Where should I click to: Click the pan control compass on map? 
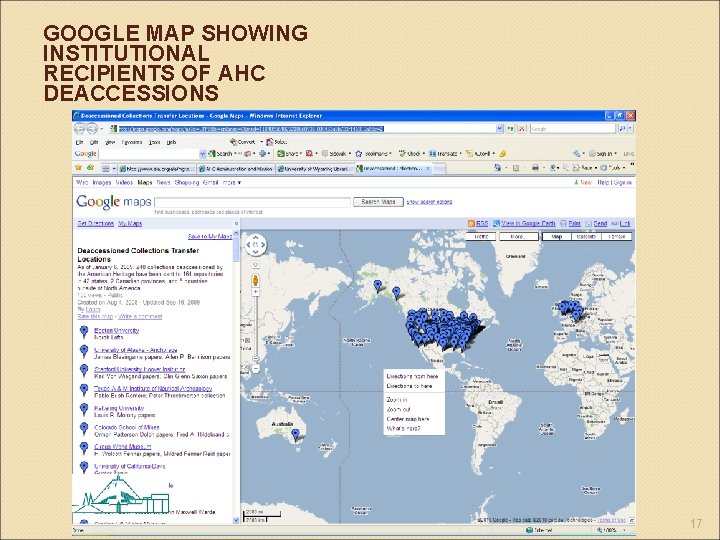pyautogui.click(x=256, y=245)
